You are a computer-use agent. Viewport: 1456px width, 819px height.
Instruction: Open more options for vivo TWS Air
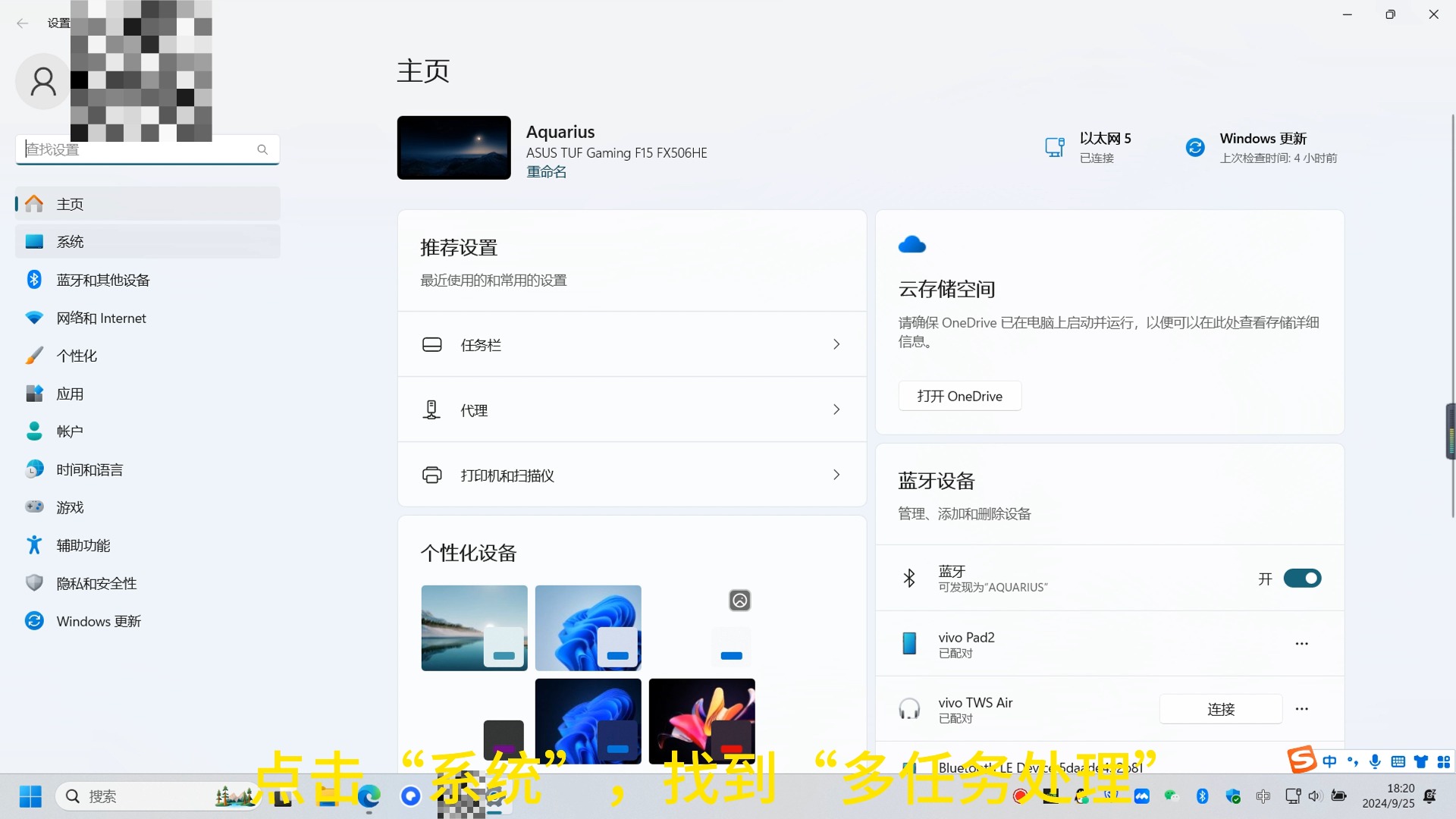1301,708
